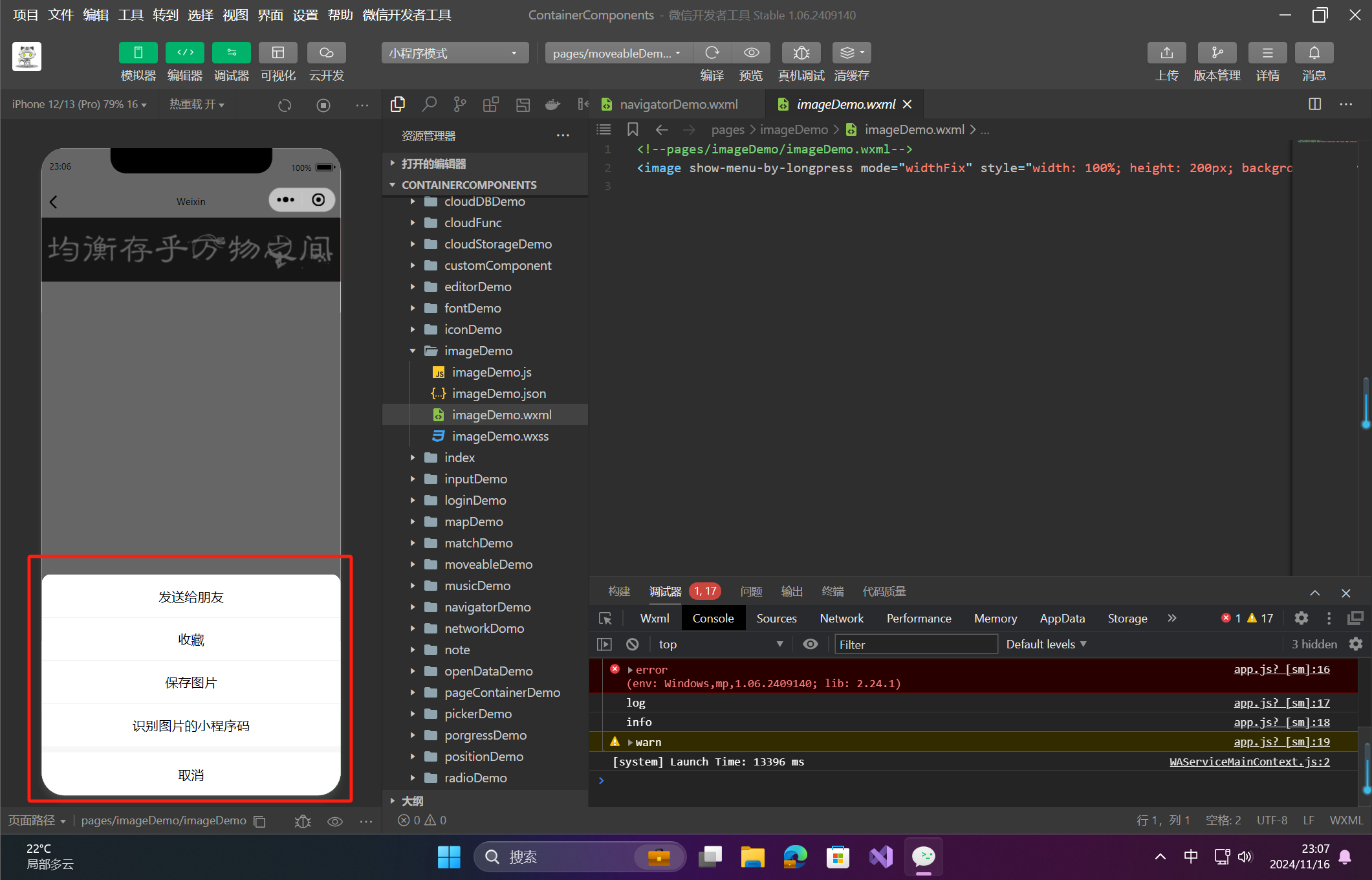The width and height of the screenshot is (1372, 880).
Task: Open the app.js? [sm]:16 source link
Action: click(1281, 669)
